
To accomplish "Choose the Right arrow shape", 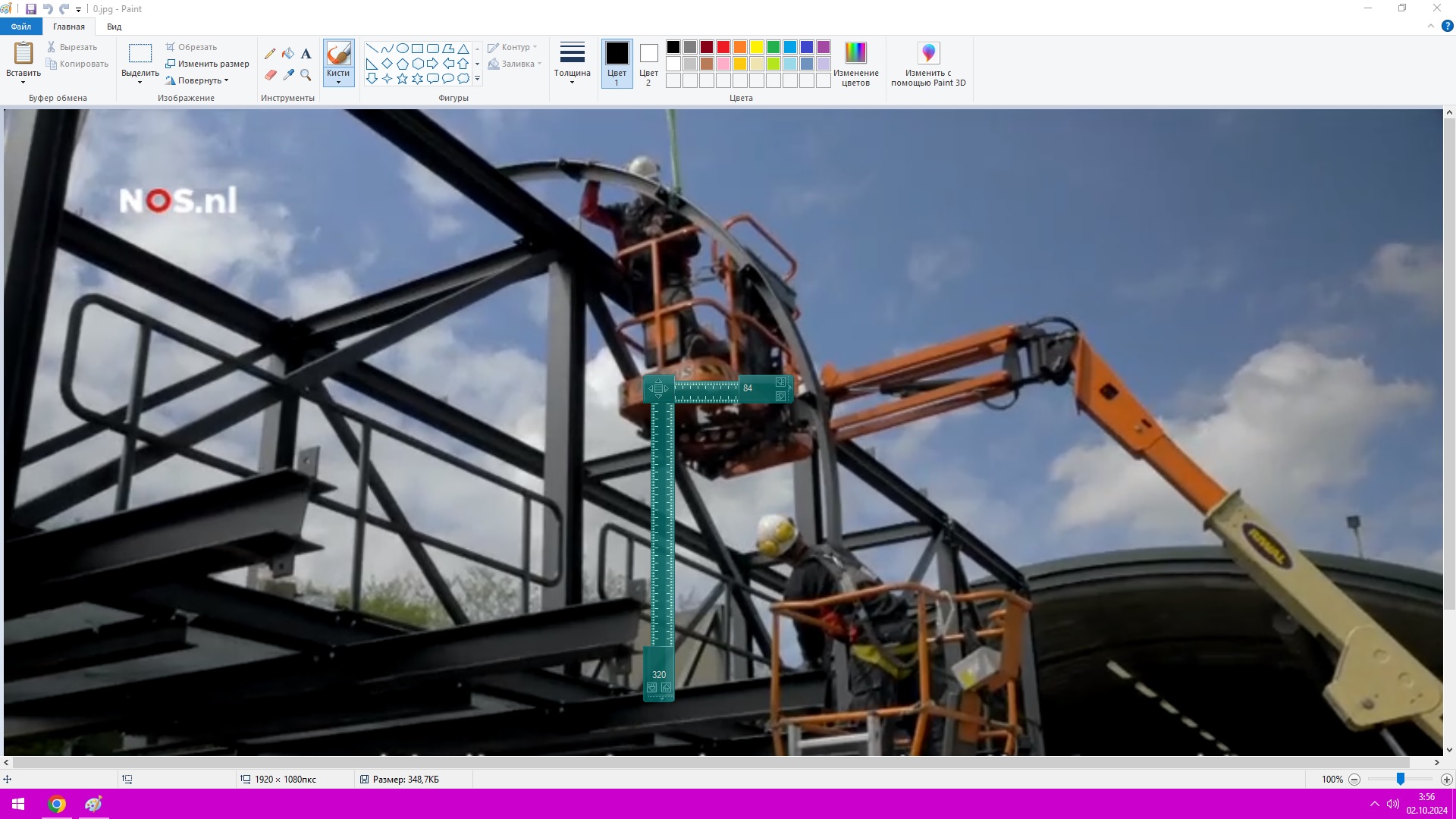I will click(433, 64).
